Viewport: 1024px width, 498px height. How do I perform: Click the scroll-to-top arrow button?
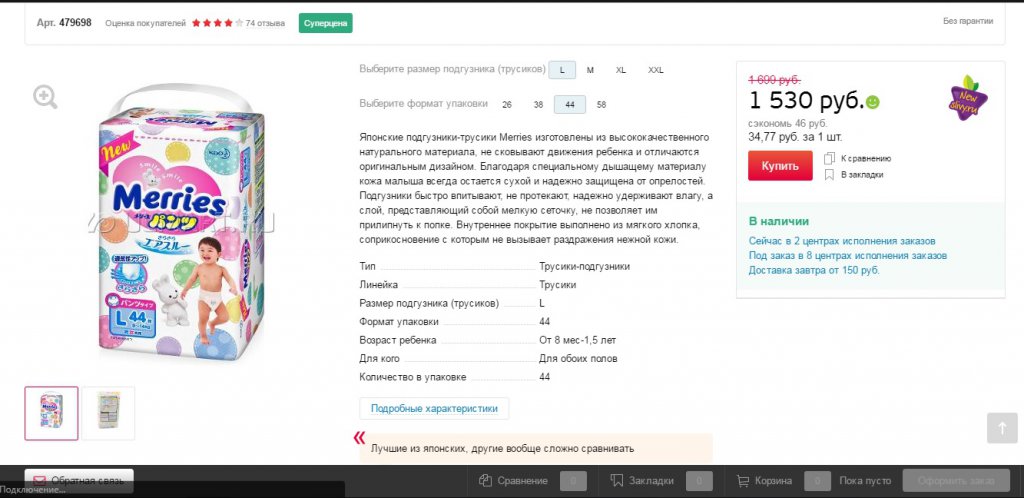[x=1002, y=428]
